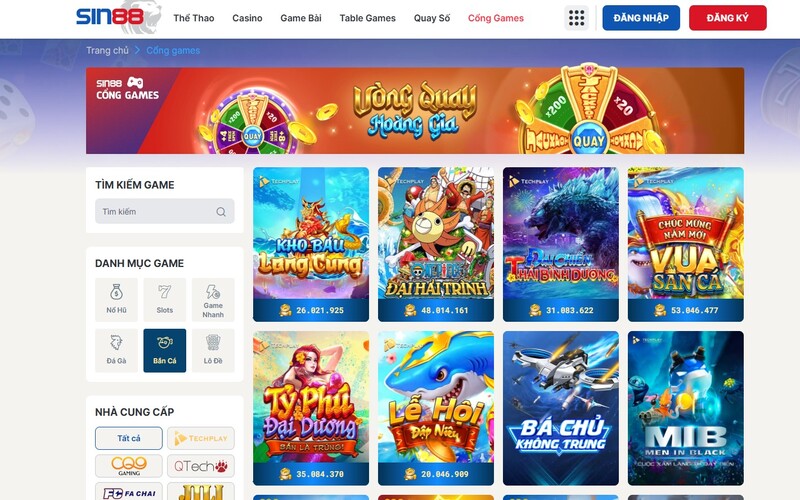
Task: Select the Đá Gà rooster category
Action: point(116,351)
